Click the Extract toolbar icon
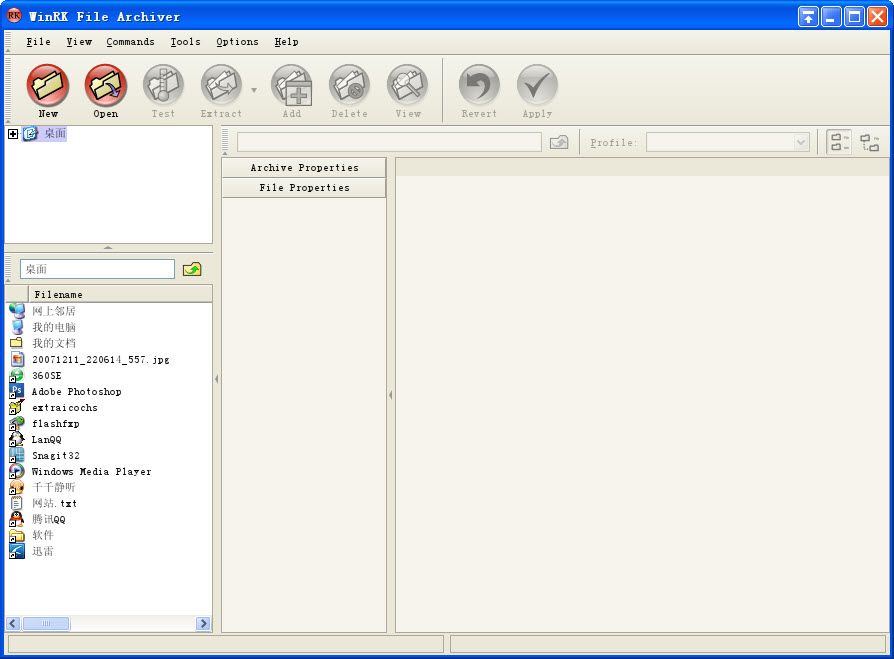The height and width of the screenshot is (659, 894). tap(221, 87)
